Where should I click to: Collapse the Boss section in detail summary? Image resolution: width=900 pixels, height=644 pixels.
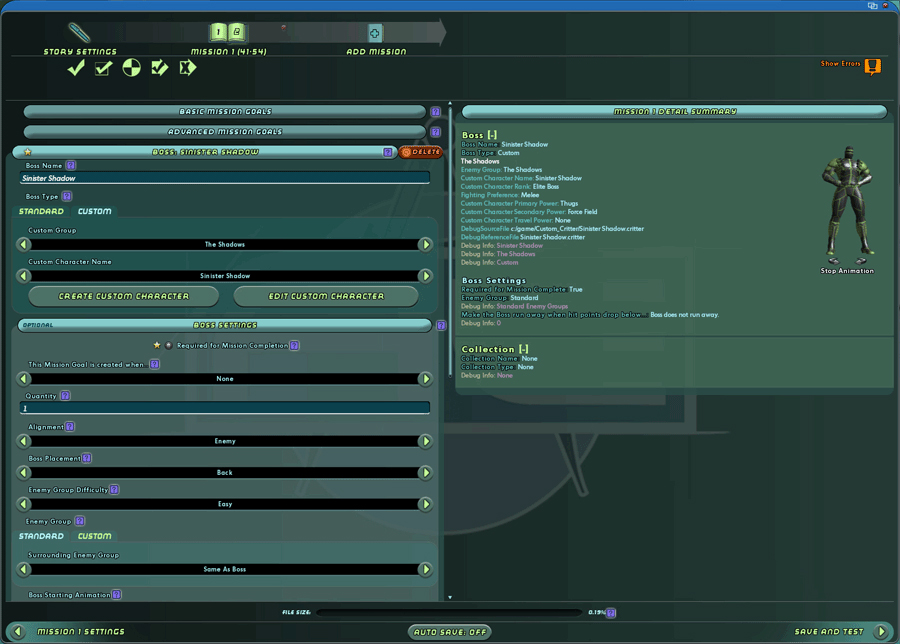point(492,135)
